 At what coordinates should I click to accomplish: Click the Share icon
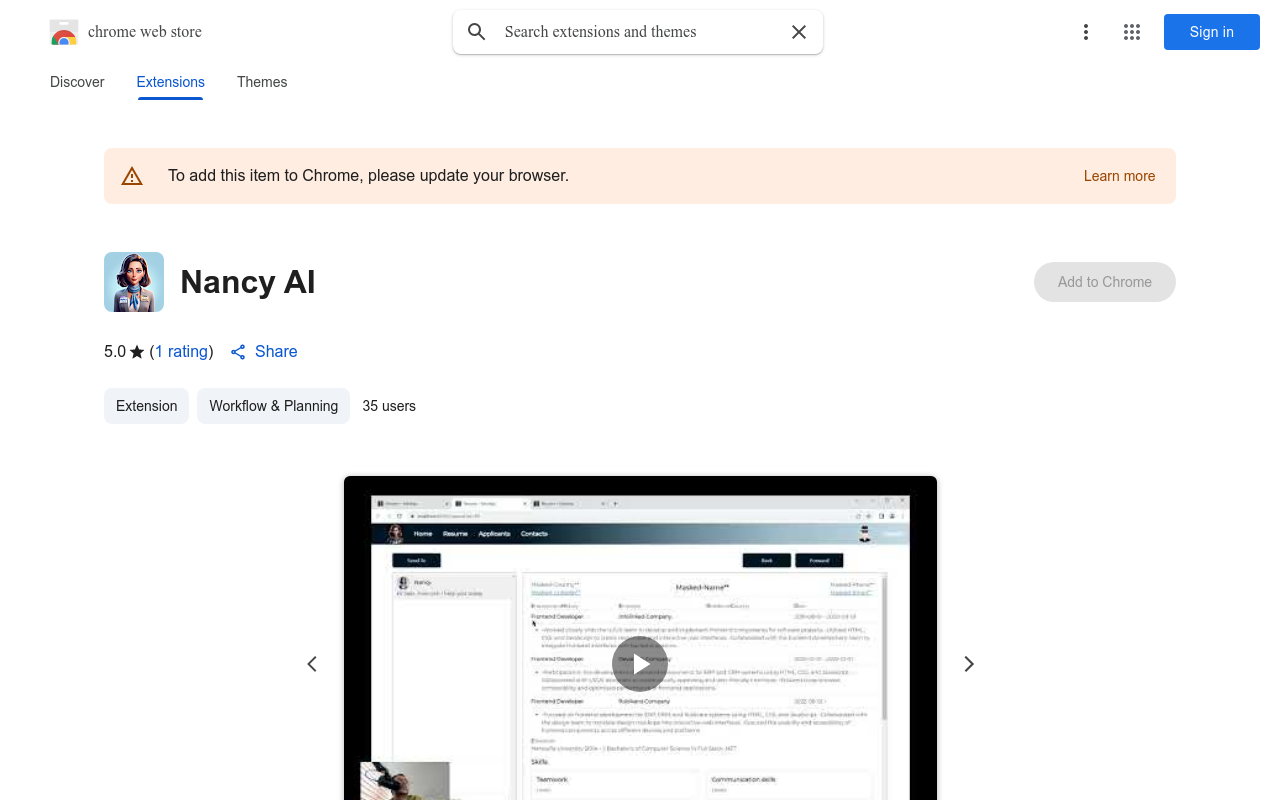[x=238, y=352]
